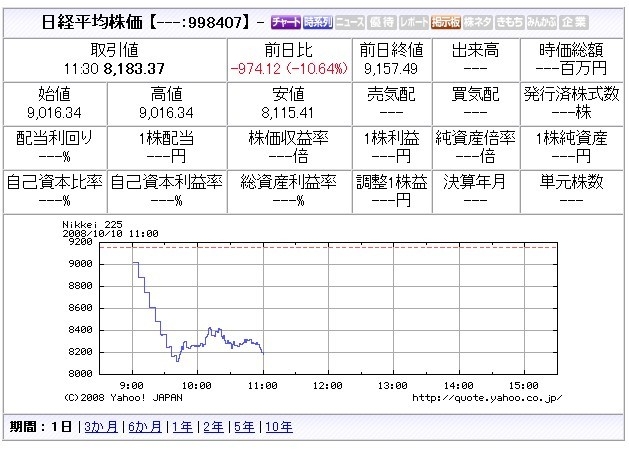This screenshot has height=451, width=629.
Task: Select the 優待 (shareholder benefits) button
Action: tap(382, 22)
